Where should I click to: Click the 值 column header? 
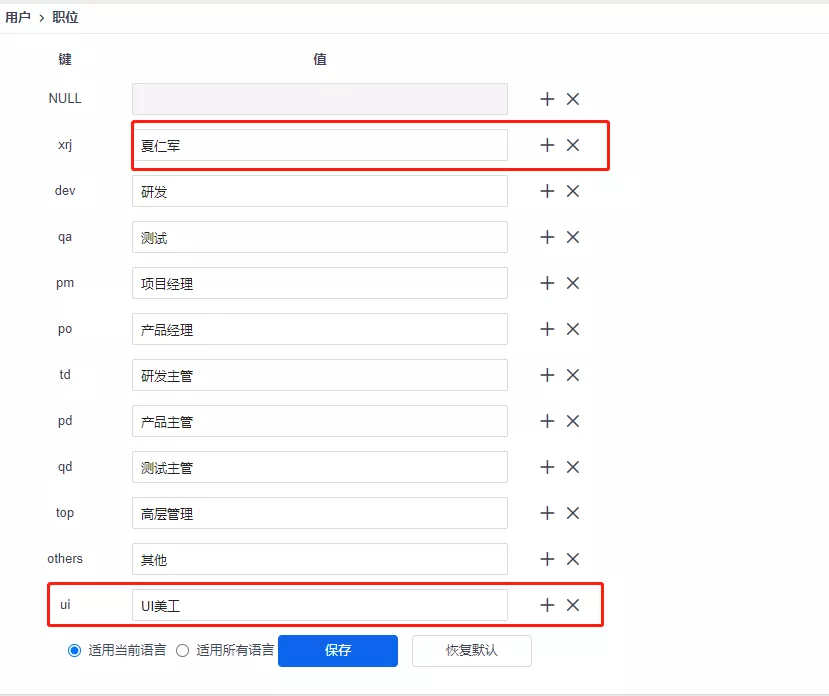(320, 59)
